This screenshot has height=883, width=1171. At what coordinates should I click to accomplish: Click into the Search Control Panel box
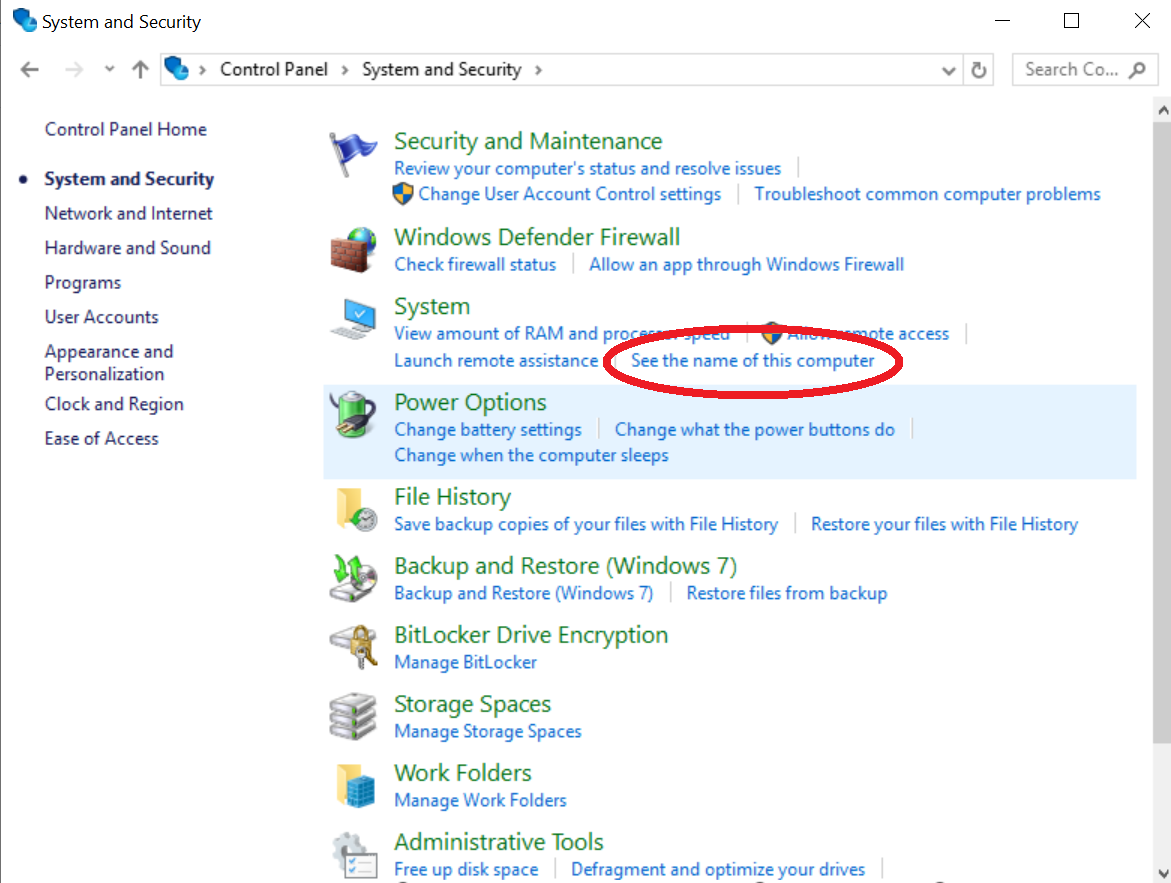pyautogui.click(x=1070, y=70)
